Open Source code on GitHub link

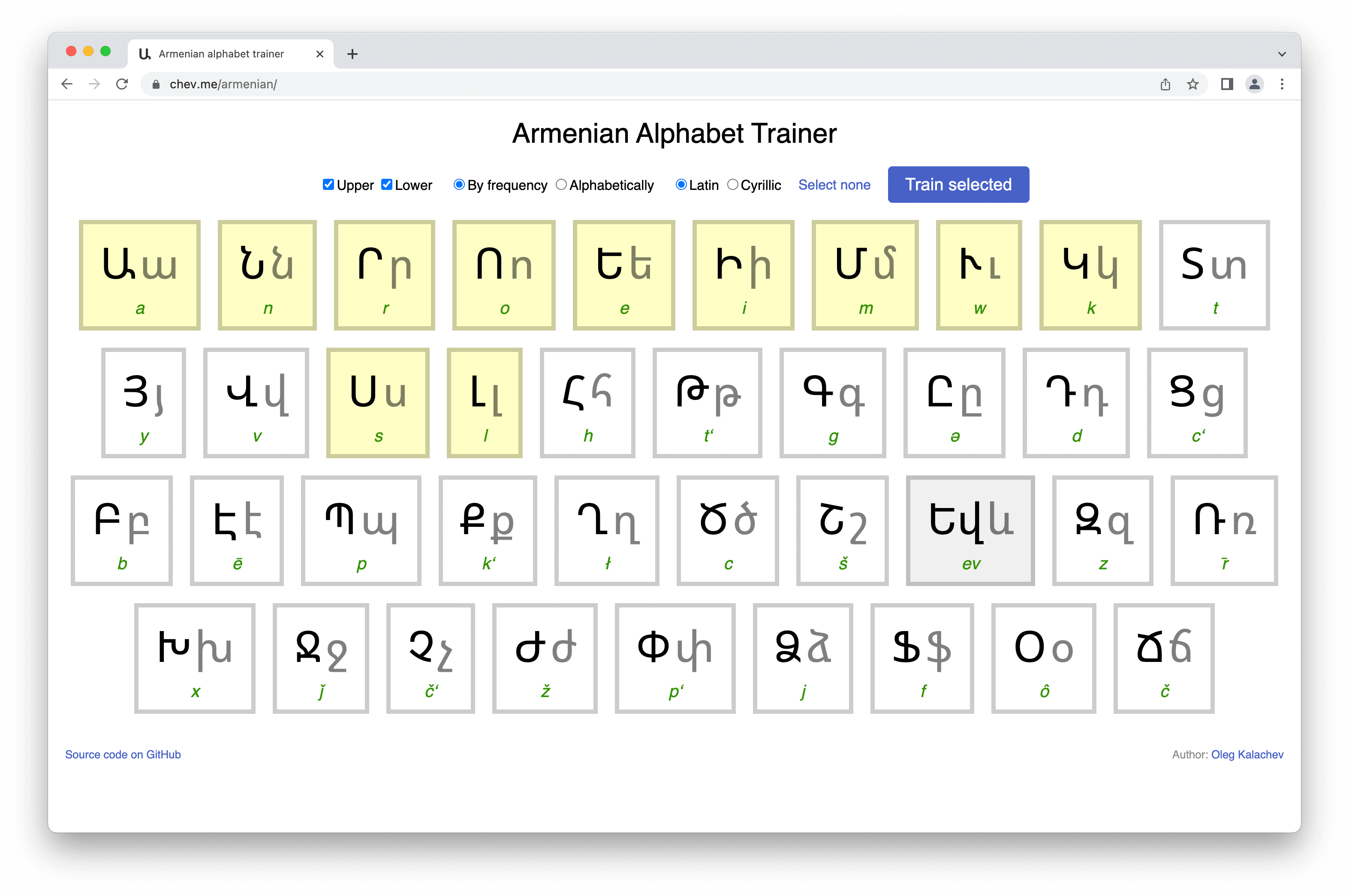point(123,754)
